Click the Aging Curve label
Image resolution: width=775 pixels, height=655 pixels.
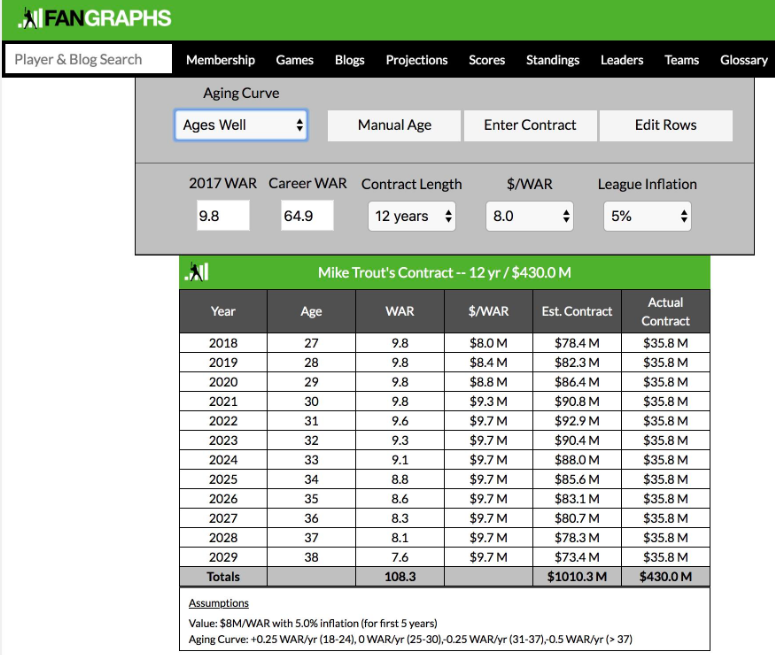[241, 93]
